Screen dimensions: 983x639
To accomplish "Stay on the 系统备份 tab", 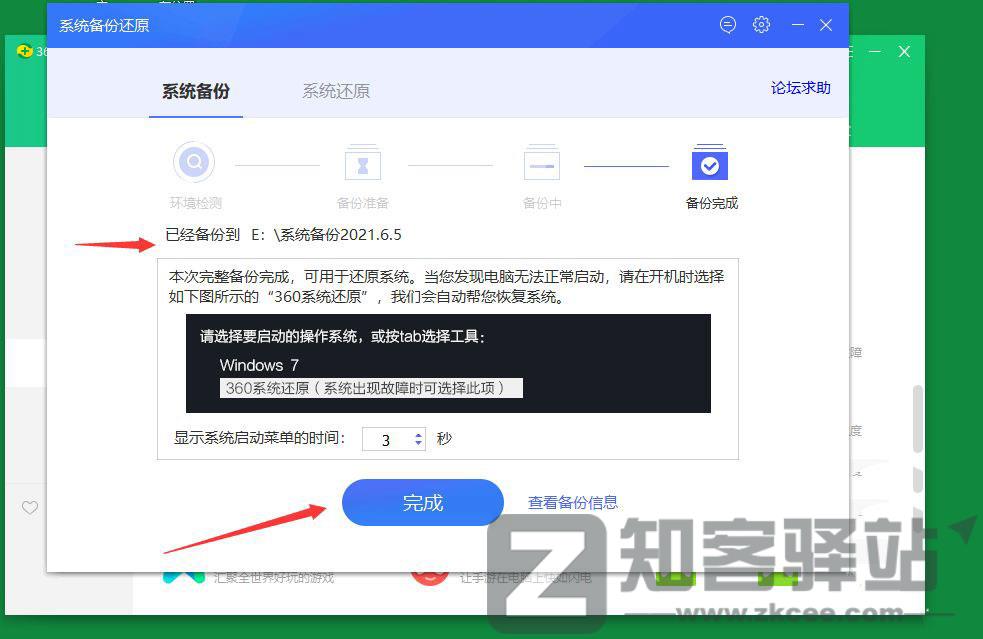I will 195,90.
